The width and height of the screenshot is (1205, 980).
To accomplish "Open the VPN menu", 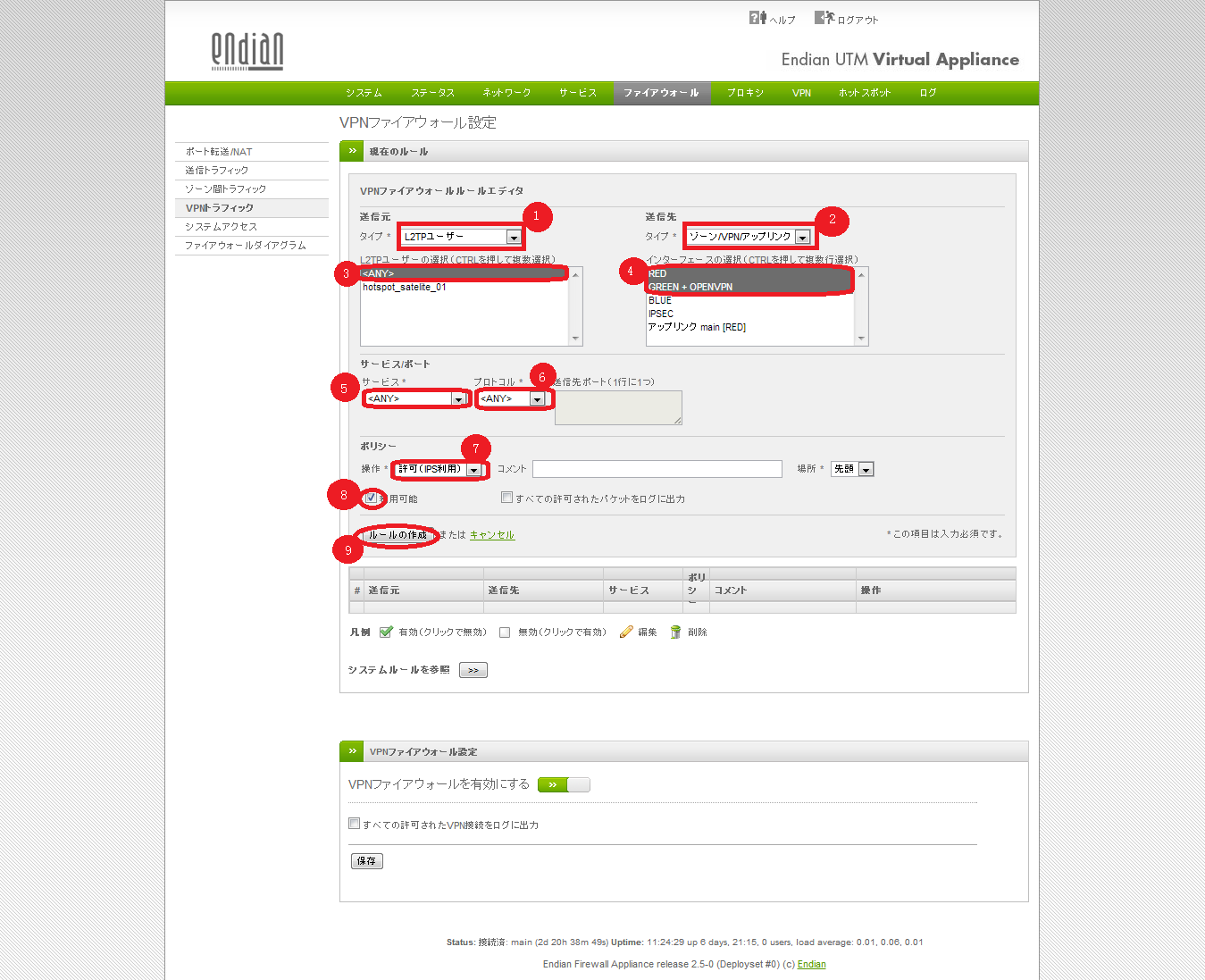I will (802, 93).
